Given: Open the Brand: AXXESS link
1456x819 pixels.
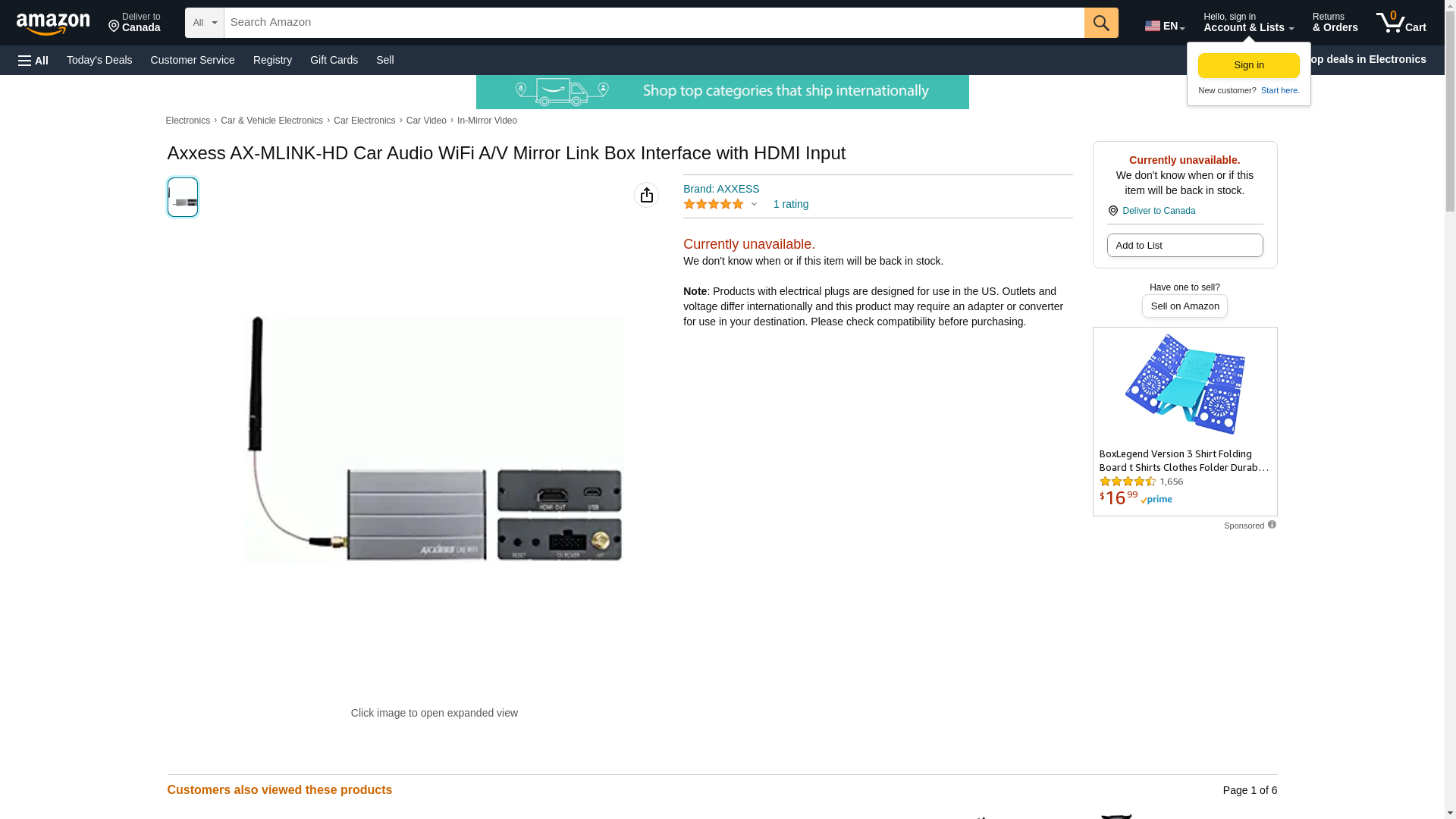Looking at the screenshot, I should (721, 189).
